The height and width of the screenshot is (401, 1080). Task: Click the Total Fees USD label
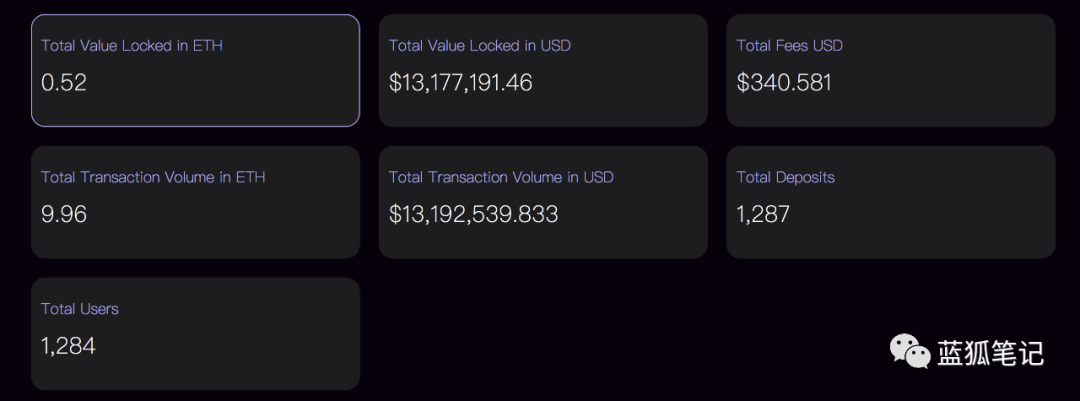pos(790,45)
